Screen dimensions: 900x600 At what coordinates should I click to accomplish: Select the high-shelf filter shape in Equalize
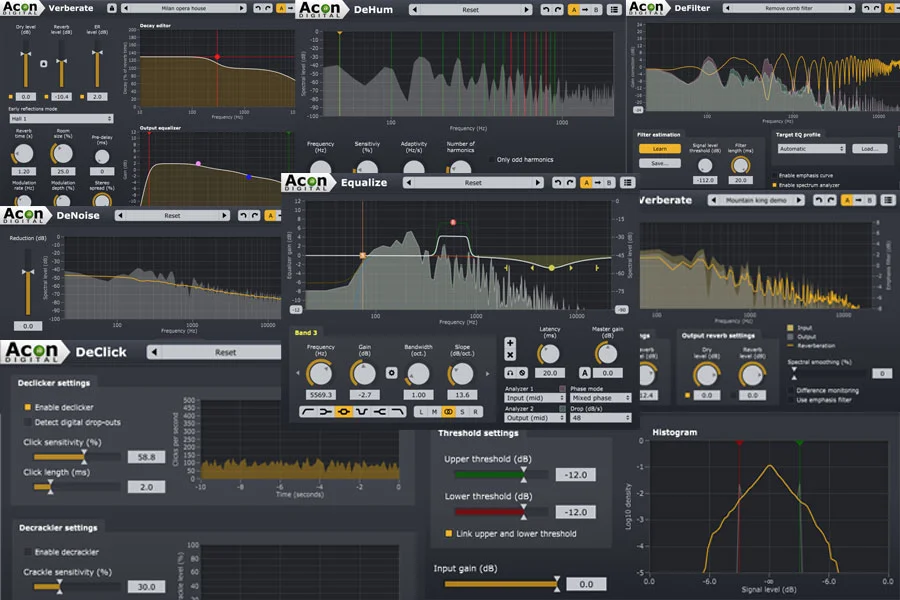[379, 412]
